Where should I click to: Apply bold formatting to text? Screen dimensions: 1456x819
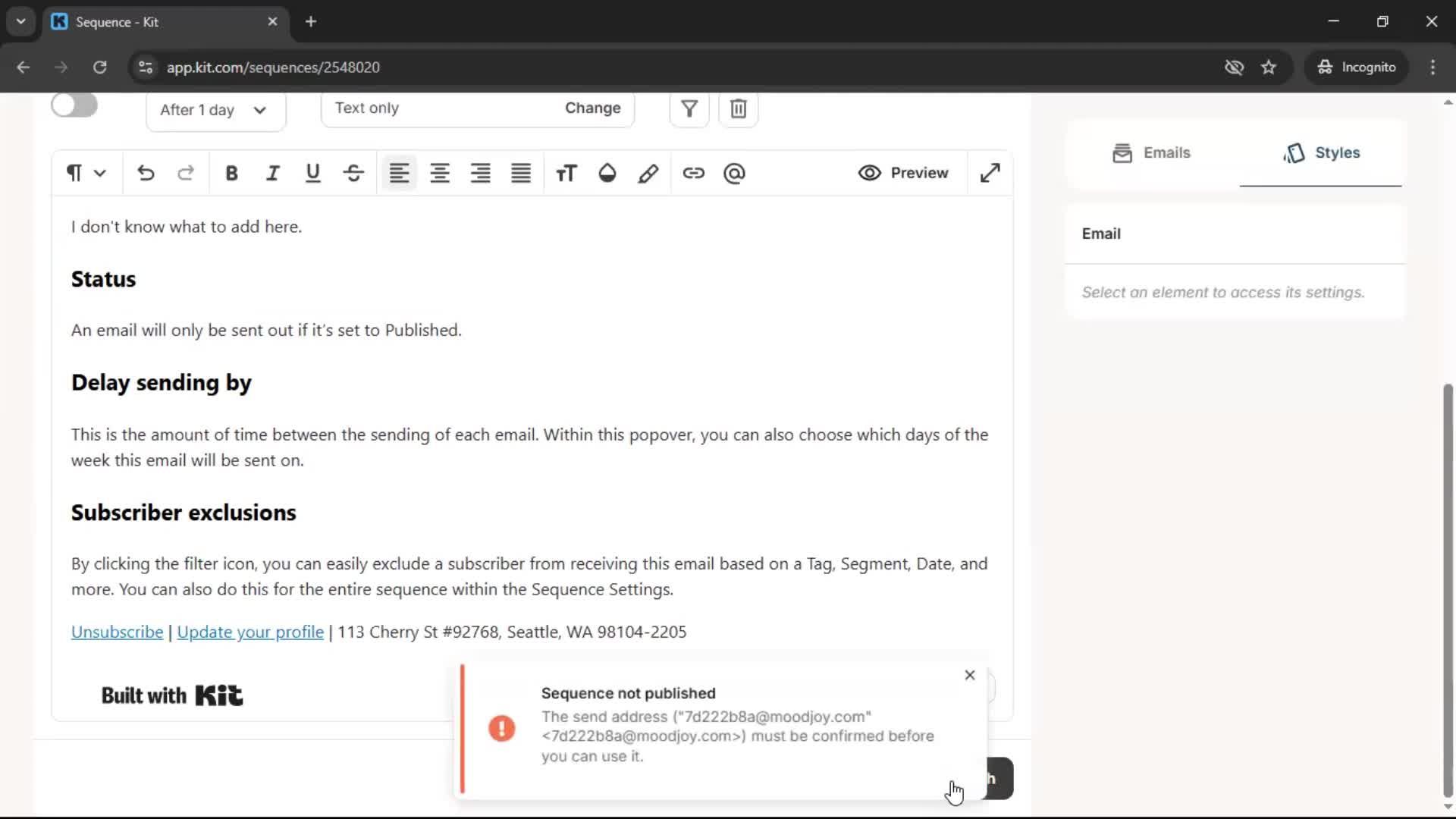[231, 173]
